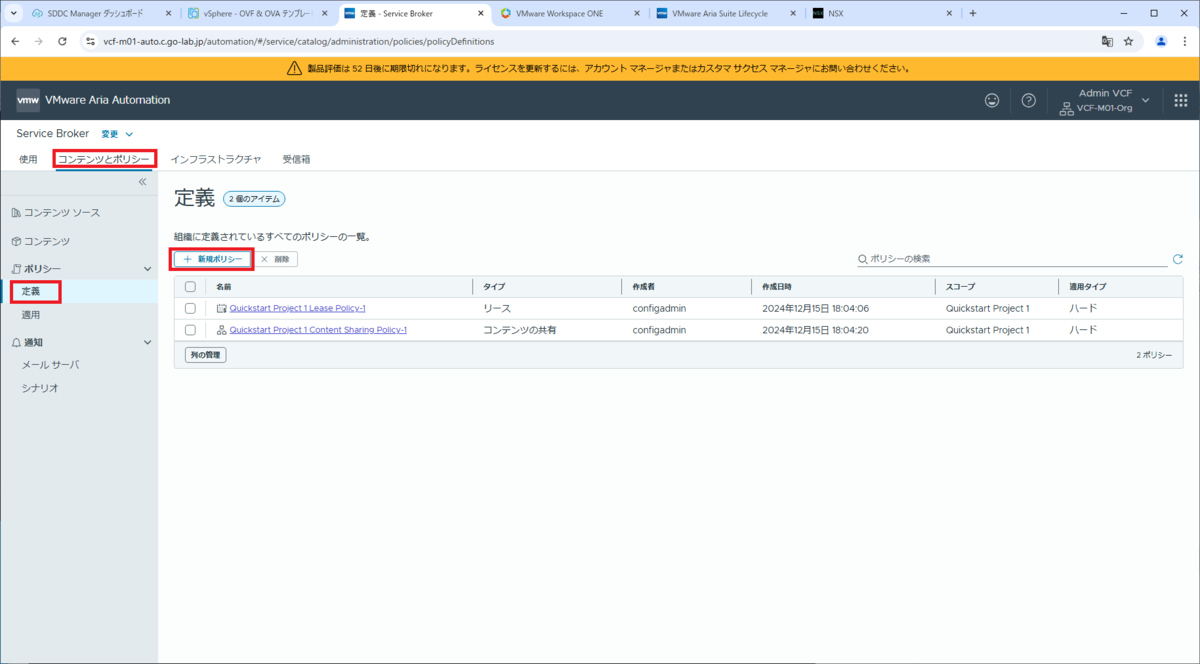Sort by 名前 column header
The width and height of the screenshot is (1200, 664).
[x=223, y=287]
